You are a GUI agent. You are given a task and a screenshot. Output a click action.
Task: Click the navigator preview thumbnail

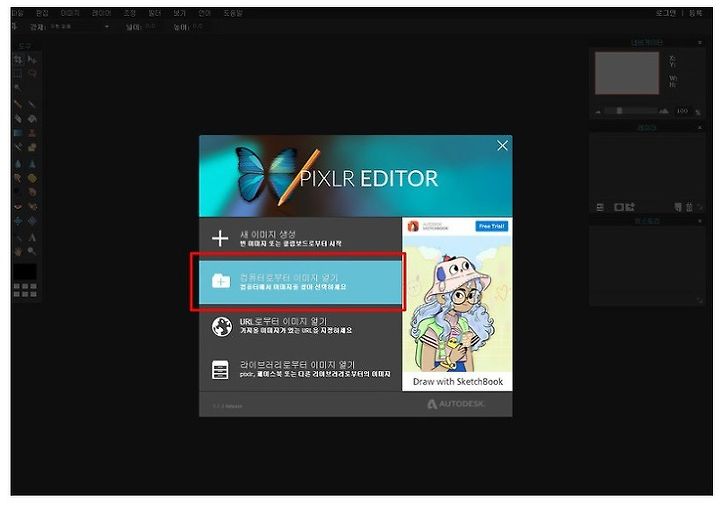[x=627, y=73]
